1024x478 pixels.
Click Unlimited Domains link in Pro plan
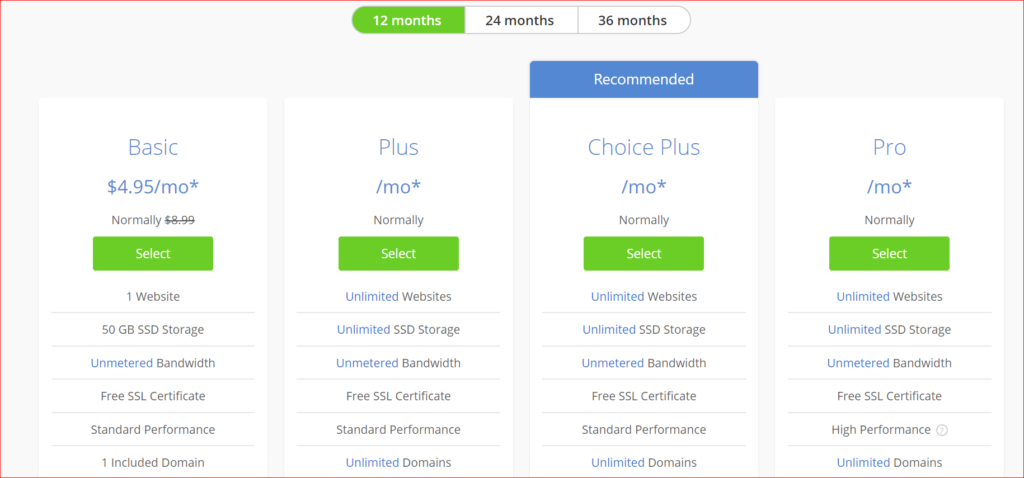(x=862, y=463)
